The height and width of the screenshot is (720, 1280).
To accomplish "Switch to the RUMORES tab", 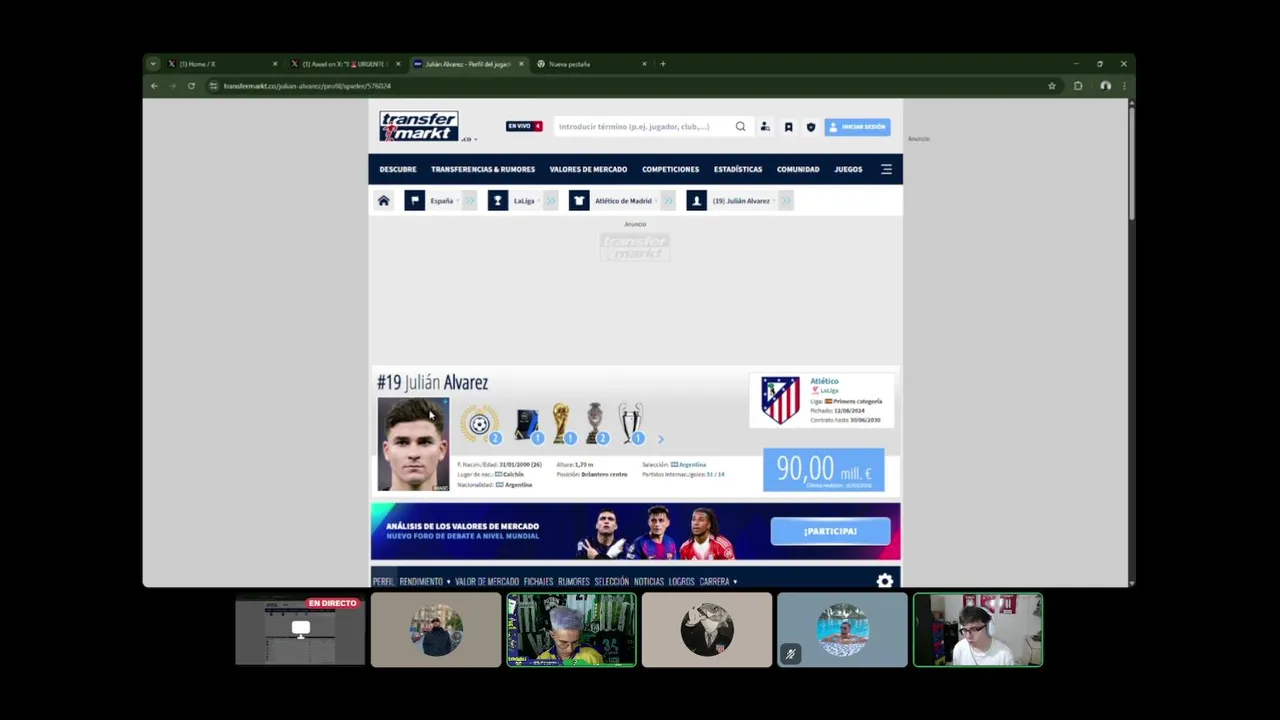I will [574, 582].
